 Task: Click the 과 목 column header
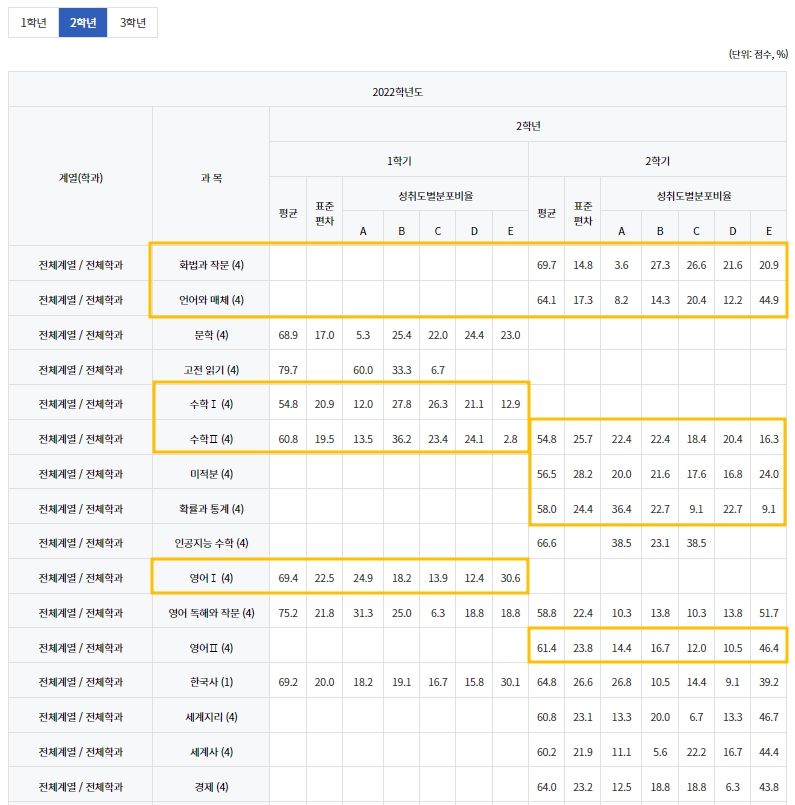point(211,178)
